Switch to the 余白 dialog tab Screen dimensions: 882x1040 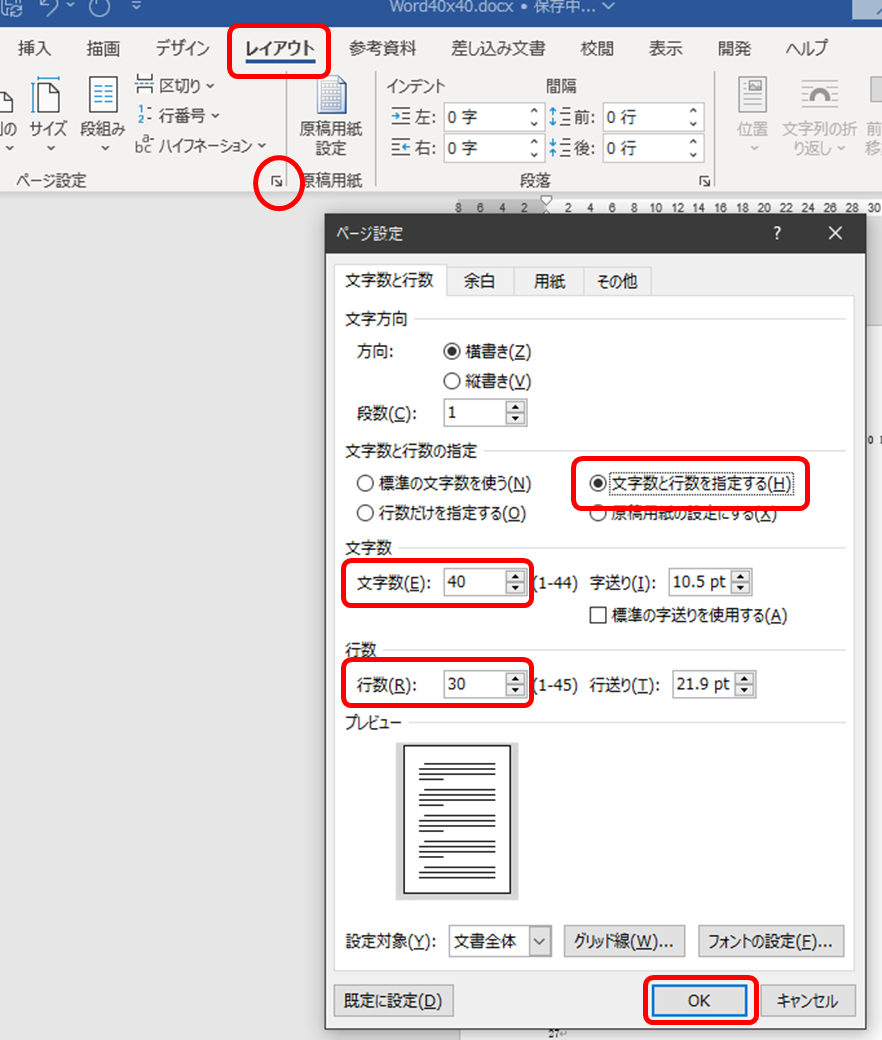(x=479, y=281)
